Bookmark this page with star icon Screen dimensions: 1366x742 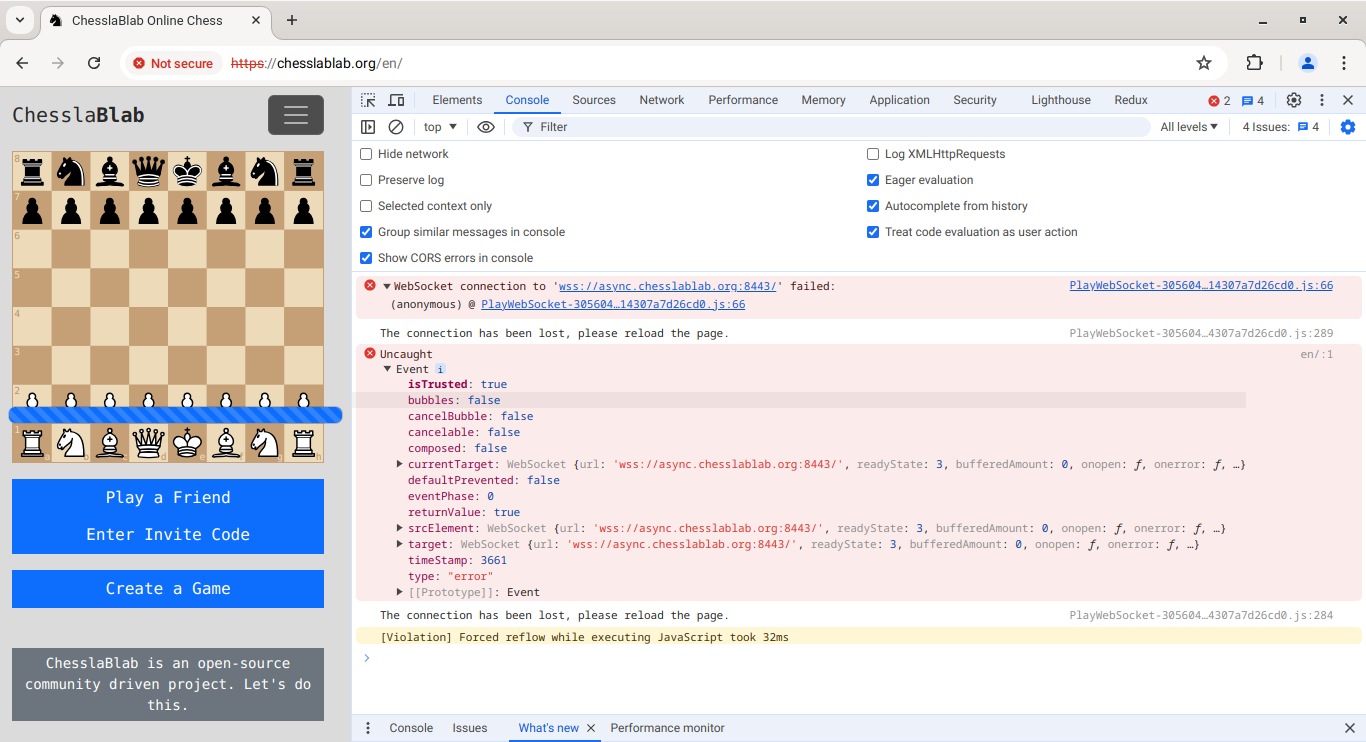(1204, 63)
